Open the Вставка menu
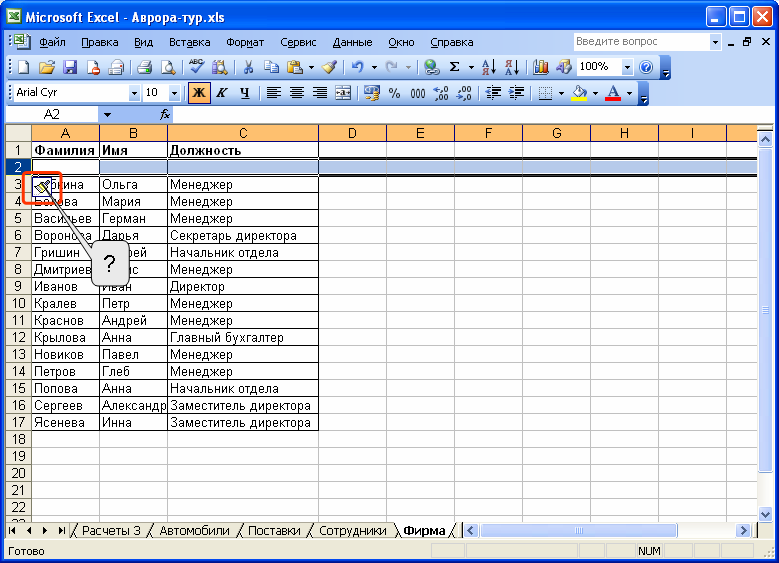Viewport: 779px width, 563px height. pos(190,42)
